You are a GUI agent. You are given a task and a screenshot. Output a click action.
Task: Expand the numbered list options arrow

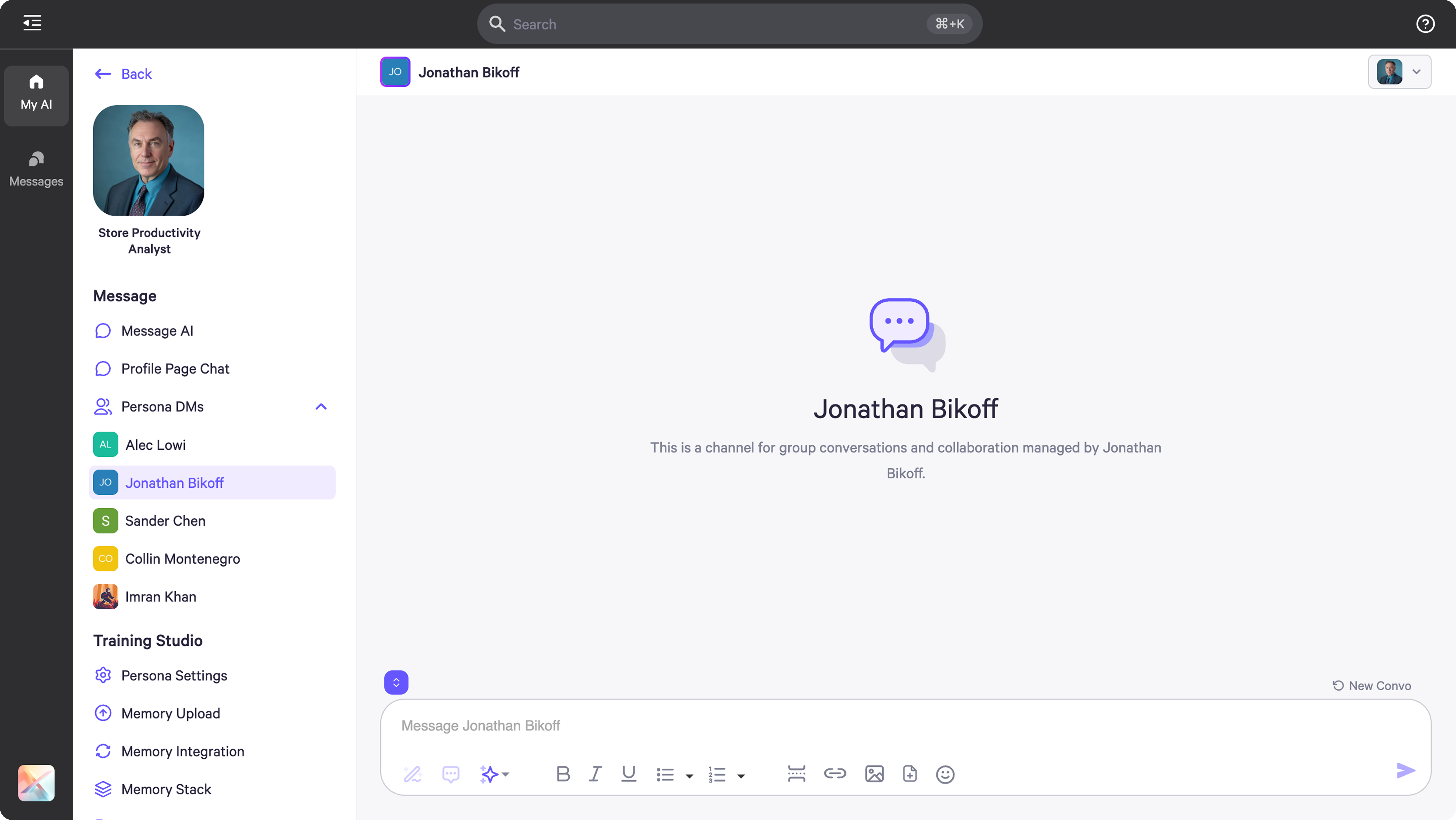741,776
